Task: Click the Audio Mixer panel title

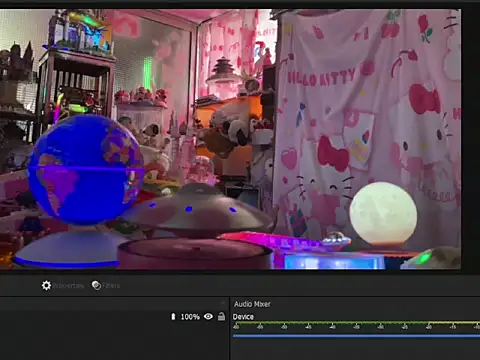Action: (252, 304)
